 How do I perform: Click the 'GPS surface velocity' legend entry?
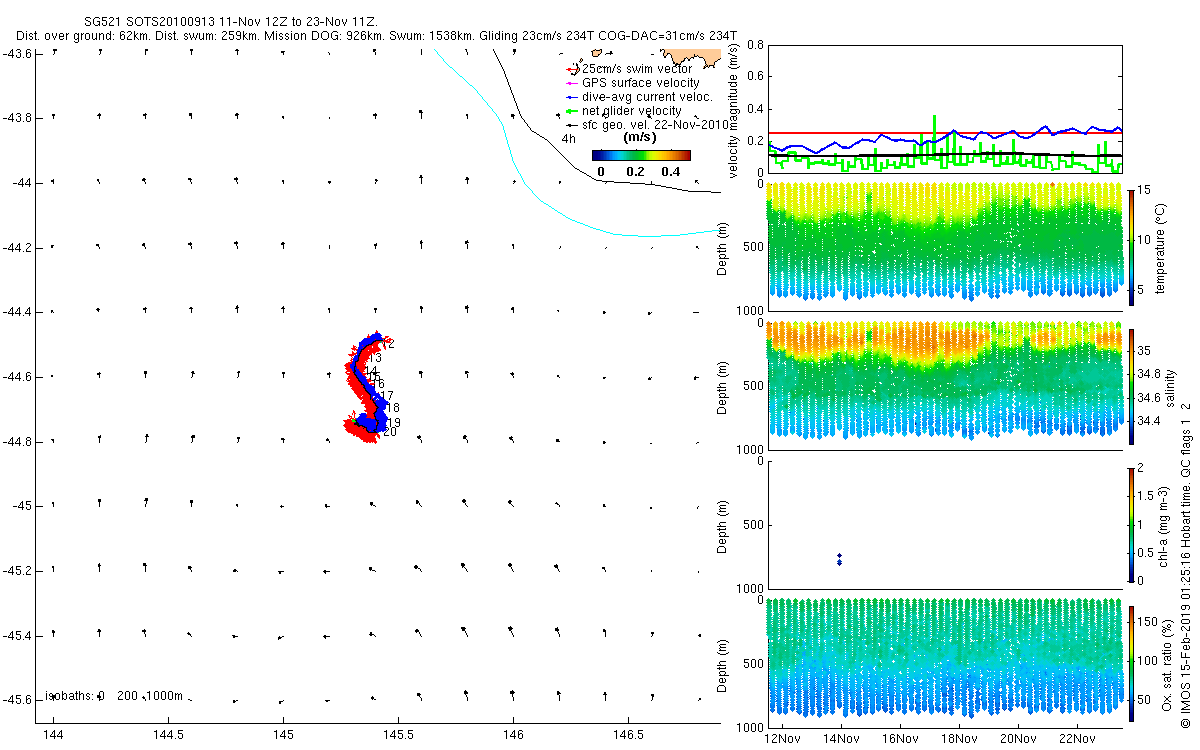pos(633,82)
